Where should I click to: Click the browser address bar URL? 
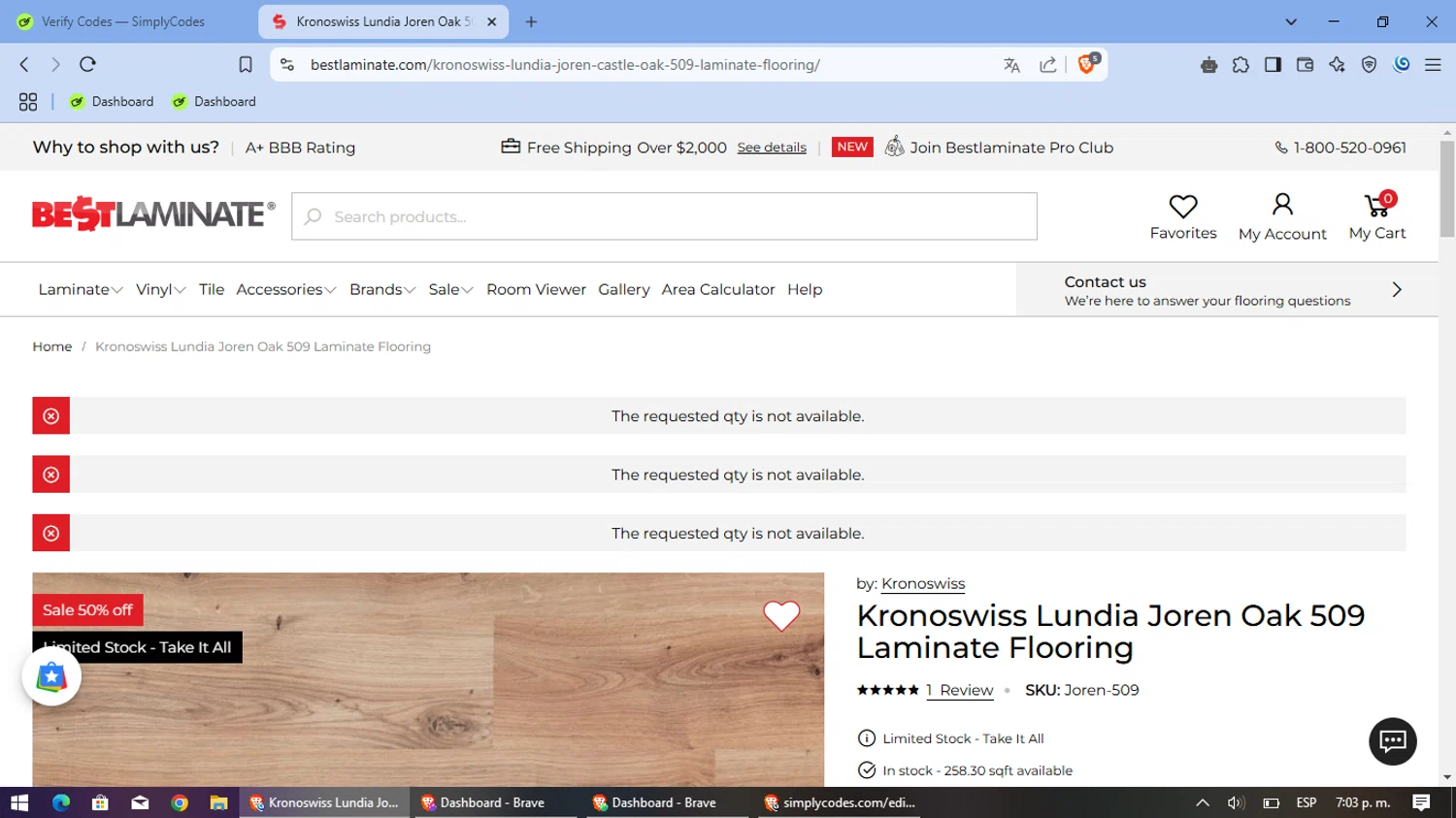click(565, 65)
